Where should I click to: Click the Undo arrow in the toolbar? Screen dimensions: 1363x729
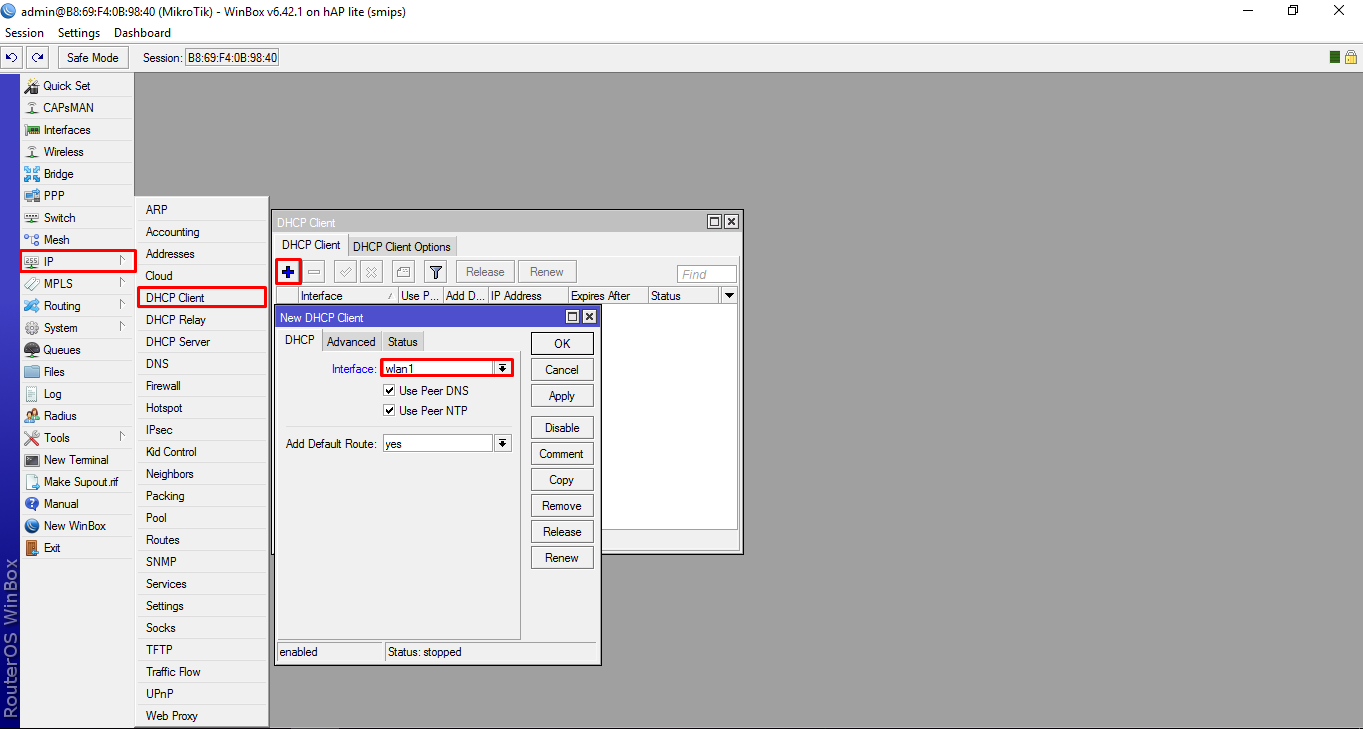tap(13, 57)
